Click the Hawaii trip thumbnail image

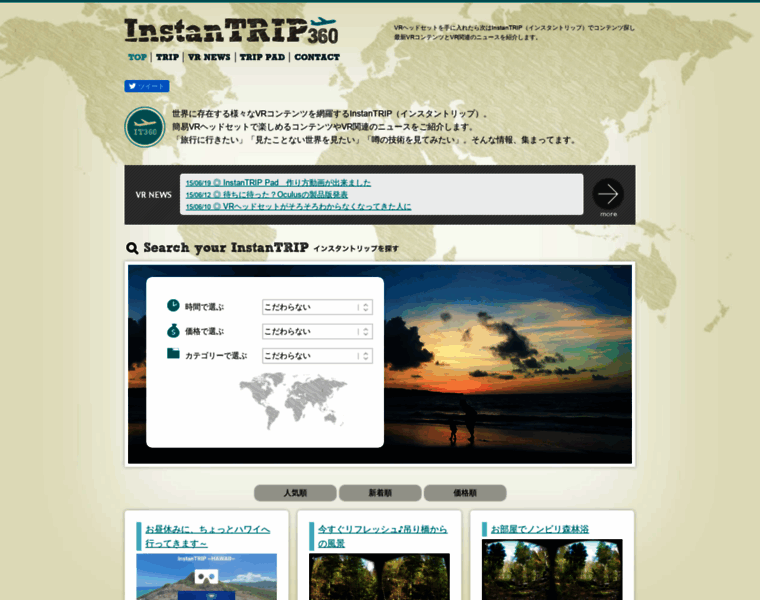206,577
